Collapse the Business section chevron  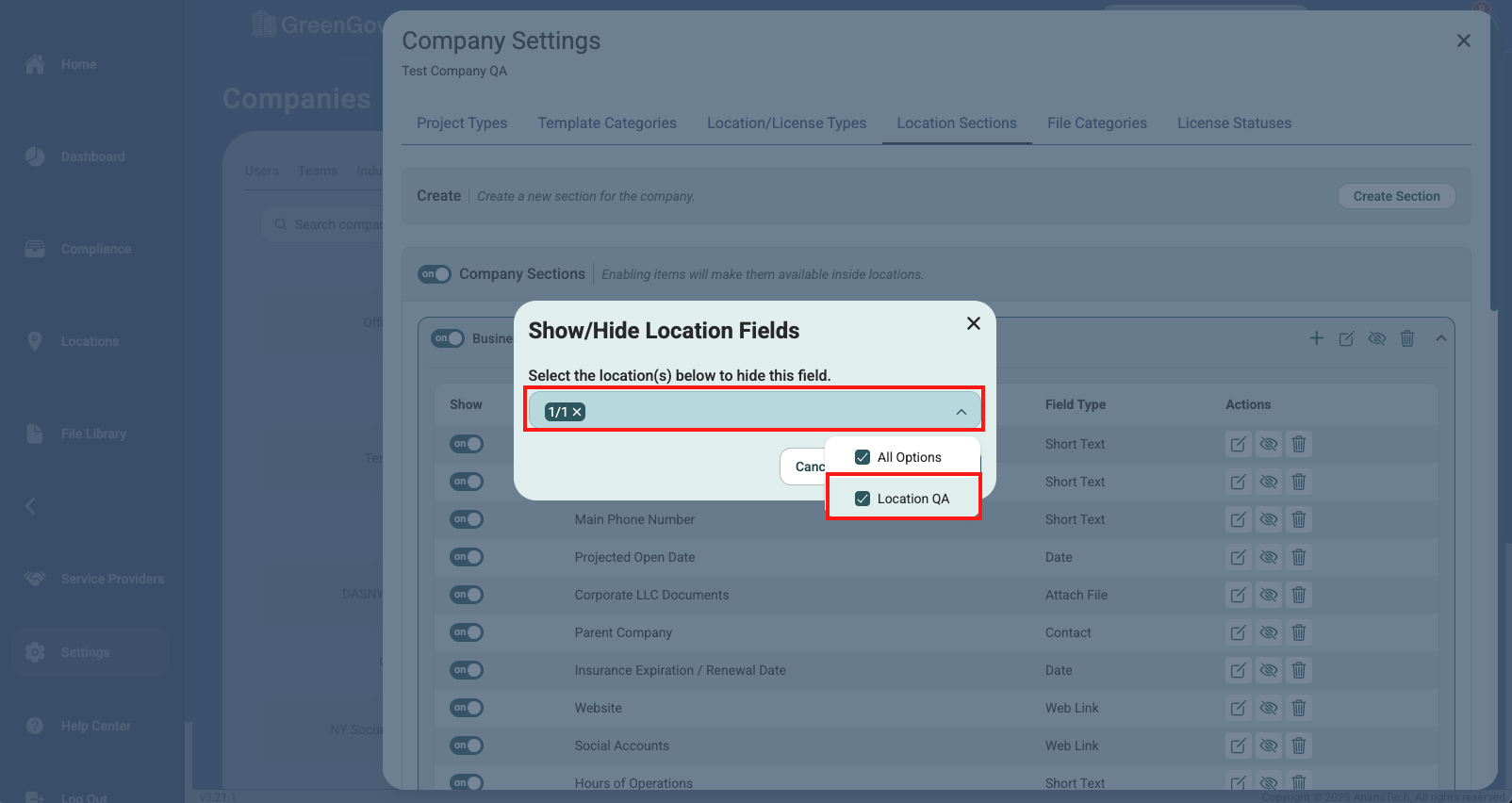tap(1440, 338)
